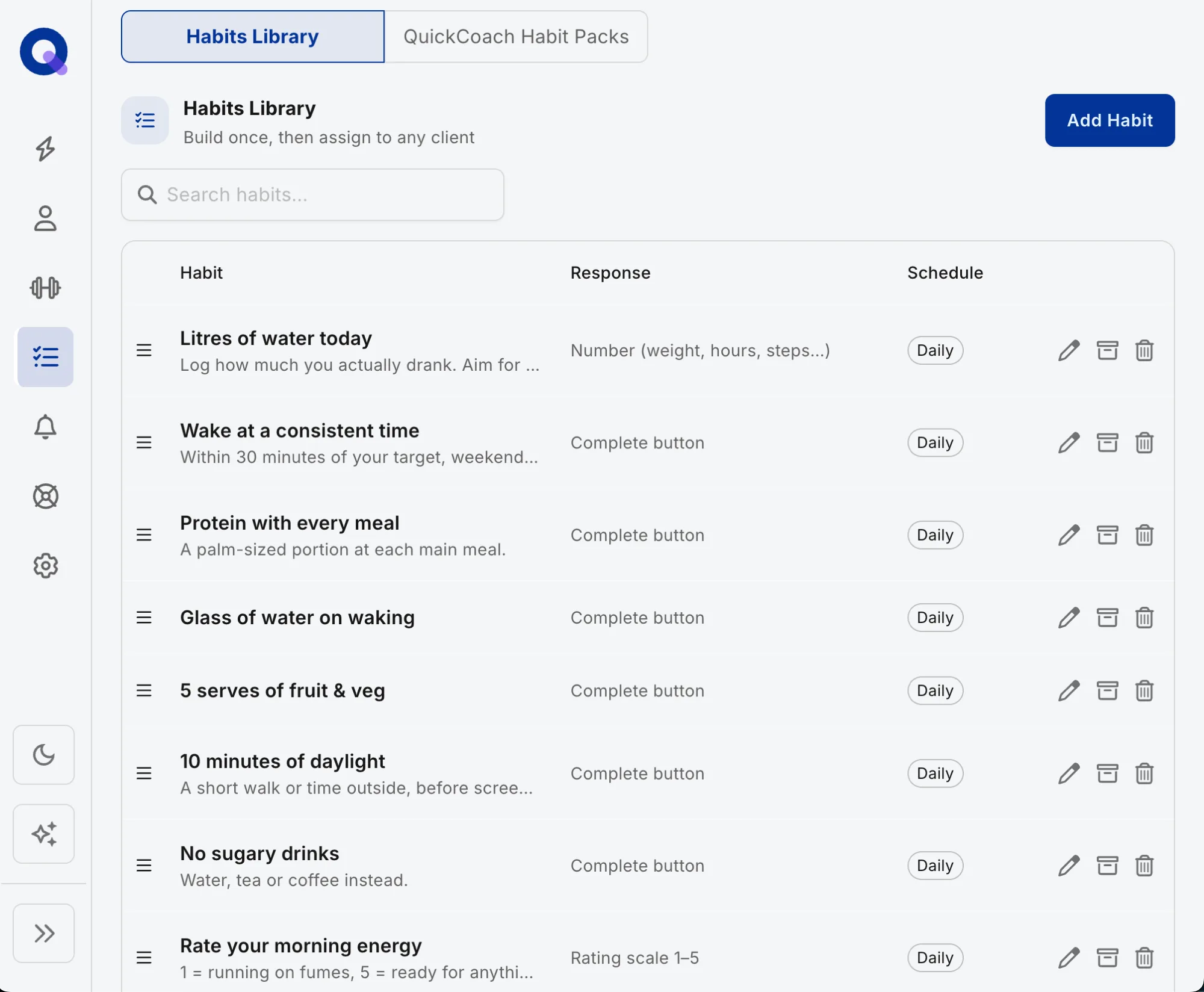Click the Response column header
1204x992 pixels.
click(610, 273)
